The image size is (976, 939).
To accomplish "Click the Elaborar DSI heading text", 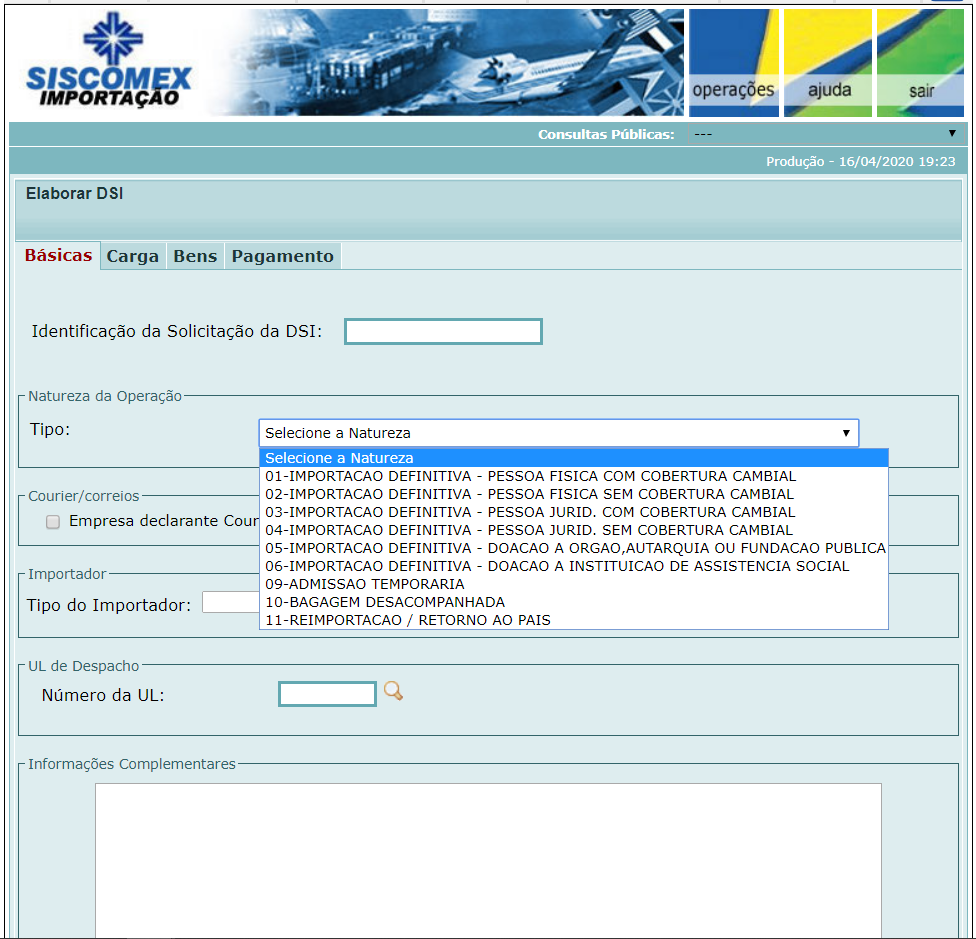I will [75, 194].
